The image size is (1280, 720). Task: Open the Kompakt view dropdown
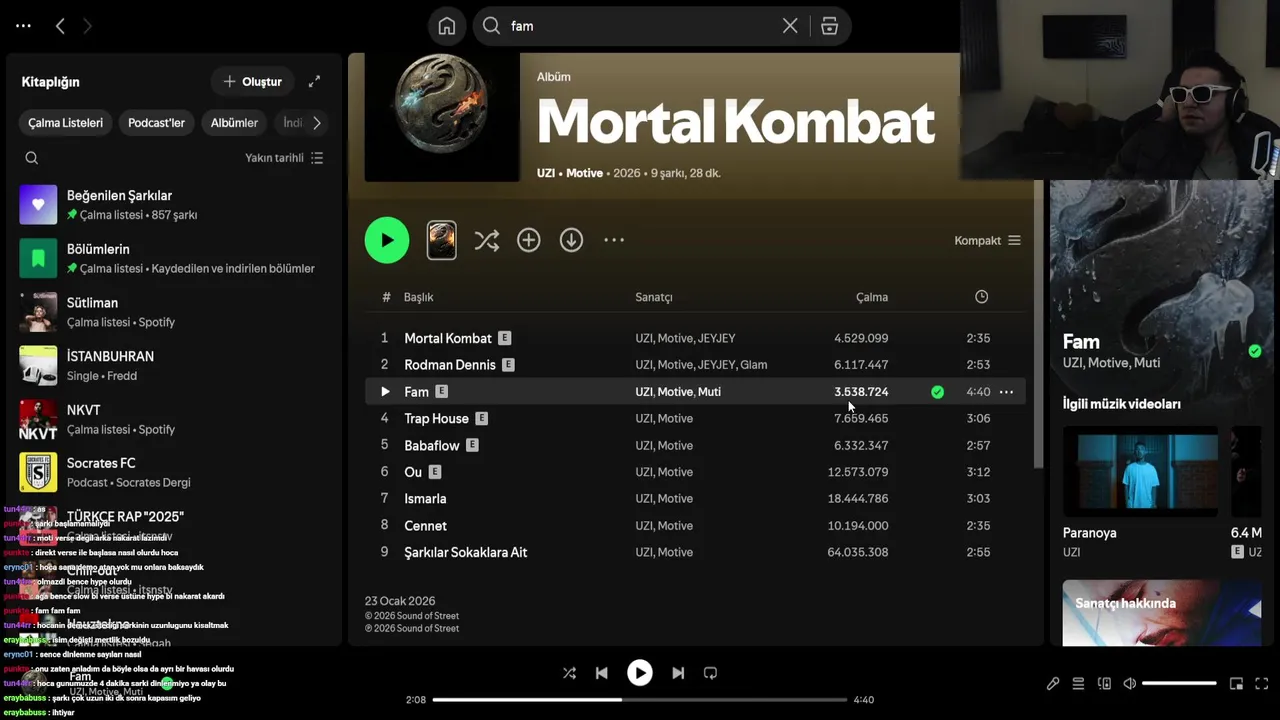[987, 241]
